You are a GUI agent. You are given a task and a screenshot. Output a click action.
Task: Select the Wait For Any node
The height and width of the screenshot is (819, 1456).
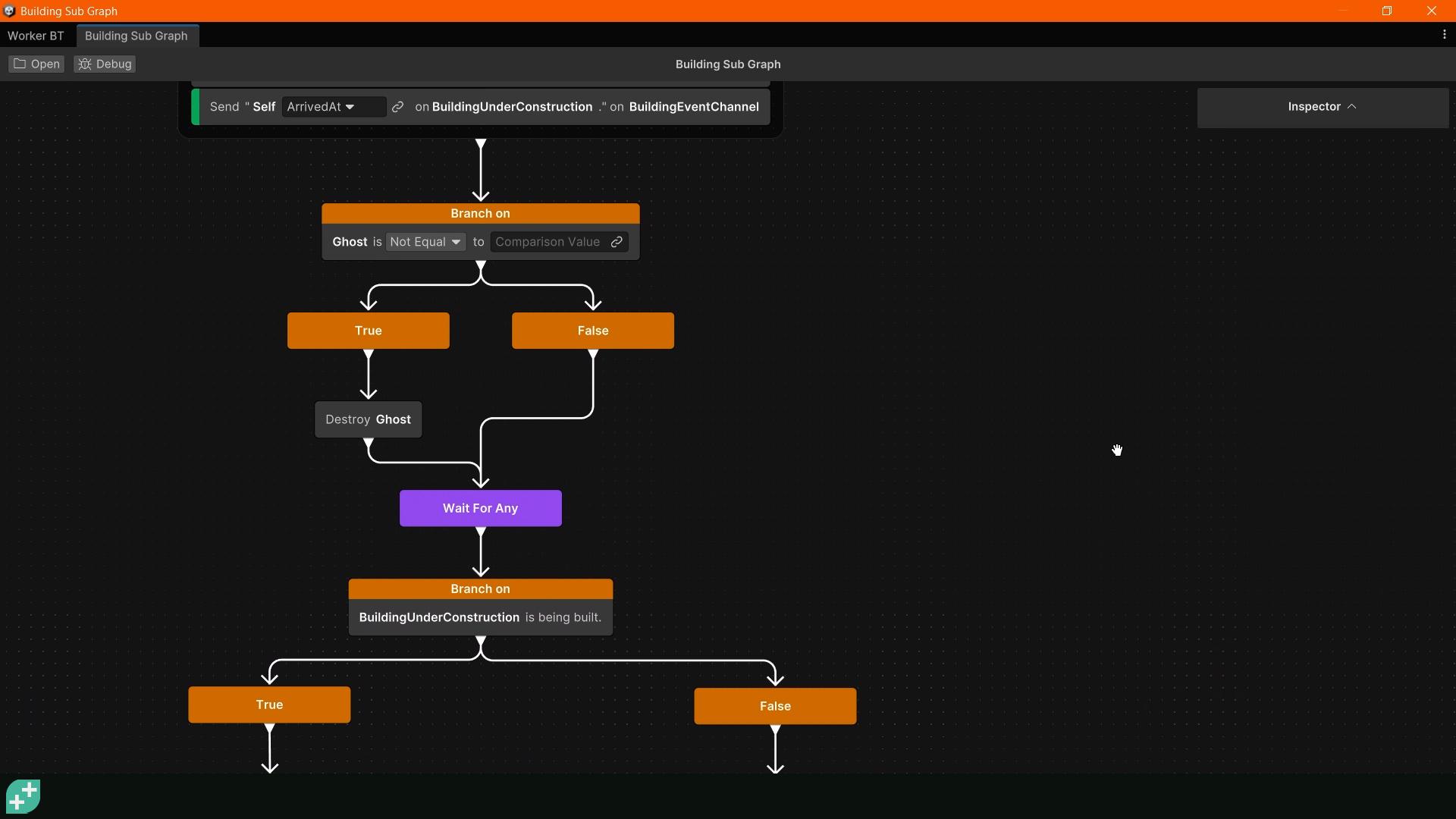pos(480,508)
